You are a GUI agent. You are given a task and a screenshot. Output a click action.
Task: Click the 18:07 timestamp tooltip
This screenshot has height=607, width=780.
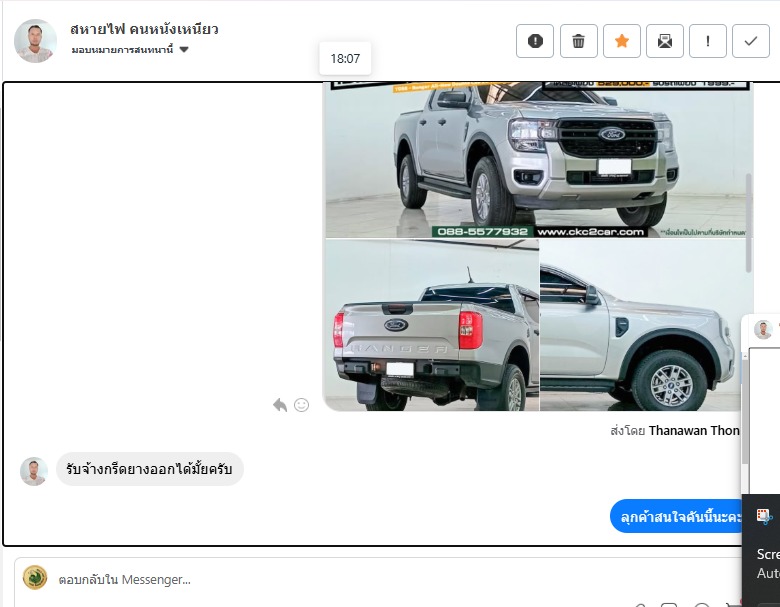coord(345,59)
